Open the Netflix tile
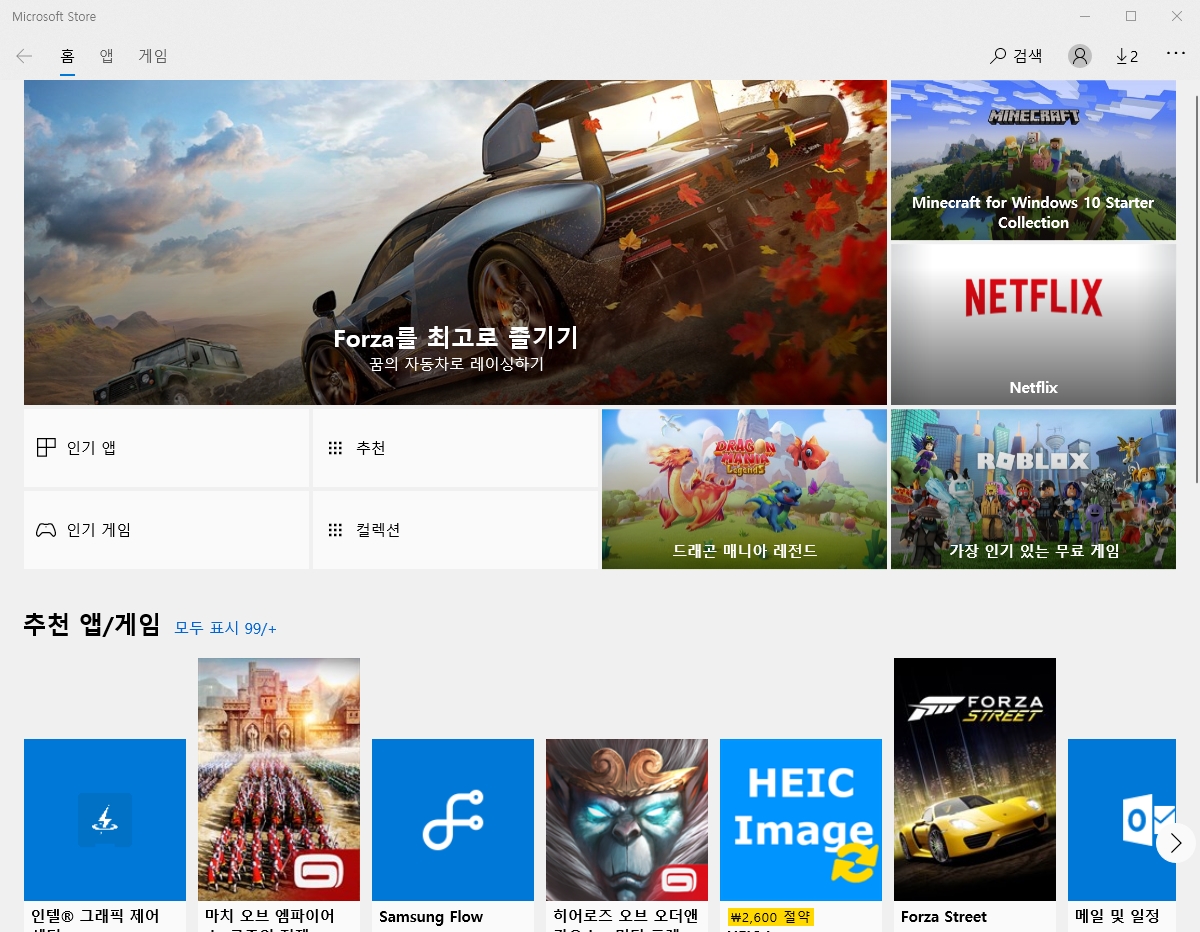This screenshot has width=1200, height=932. pos(1033,324)
